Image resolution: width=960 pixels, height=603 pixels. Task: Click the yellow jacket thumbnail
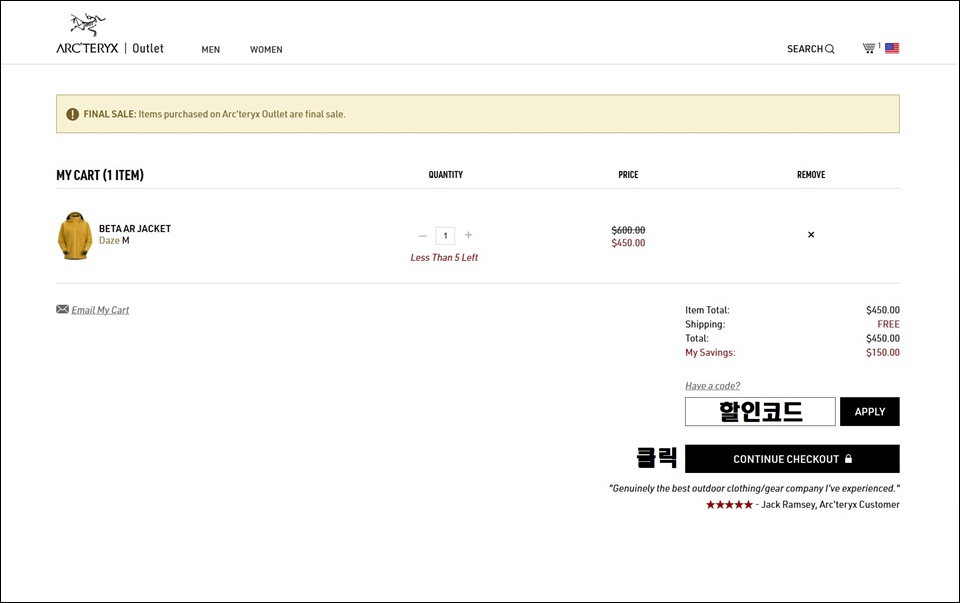click(x=75, y=236)
